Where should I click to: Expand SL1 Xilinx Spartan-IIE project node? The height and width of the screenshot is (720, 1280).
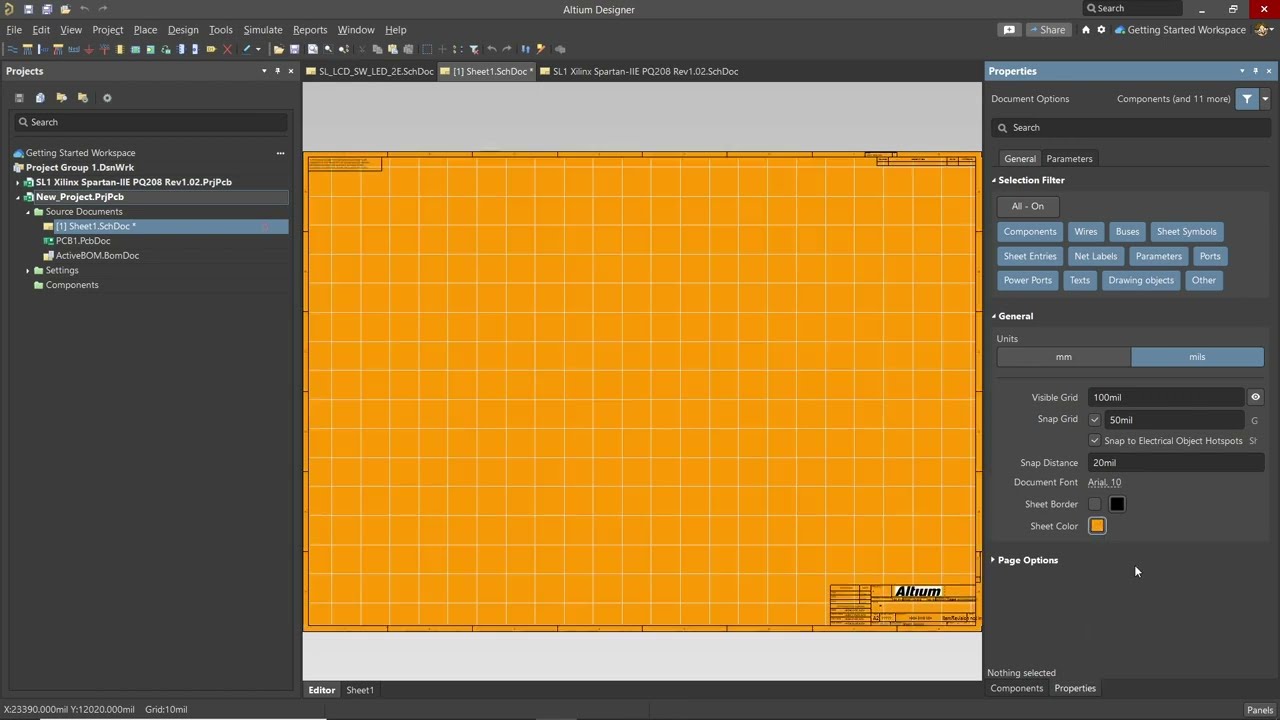point(18,183)
